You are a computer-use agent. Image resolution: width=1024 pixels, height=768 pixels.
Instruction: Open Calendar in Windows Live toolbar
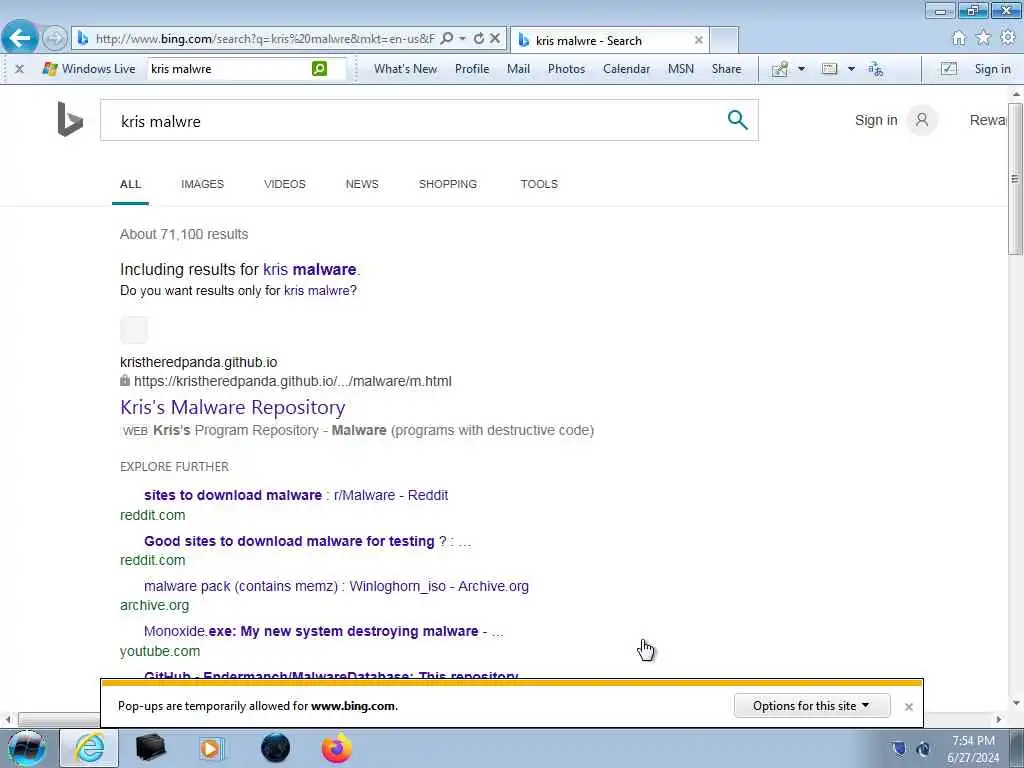[x=626, y=69]
